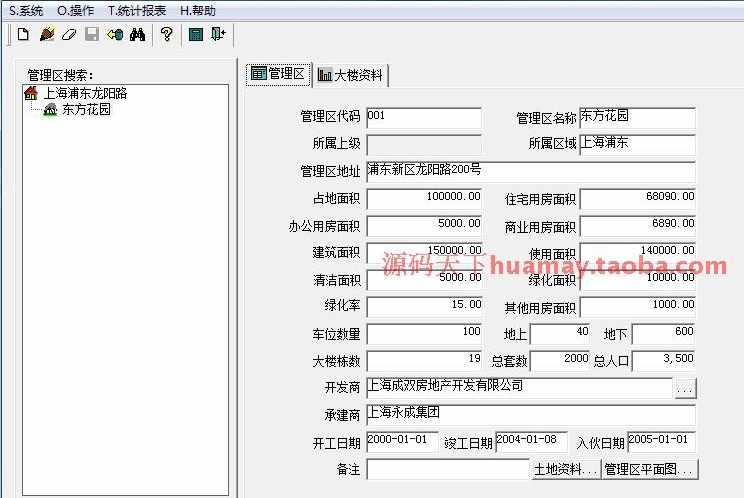Click the 管理区地址 address field

[531, 172]
